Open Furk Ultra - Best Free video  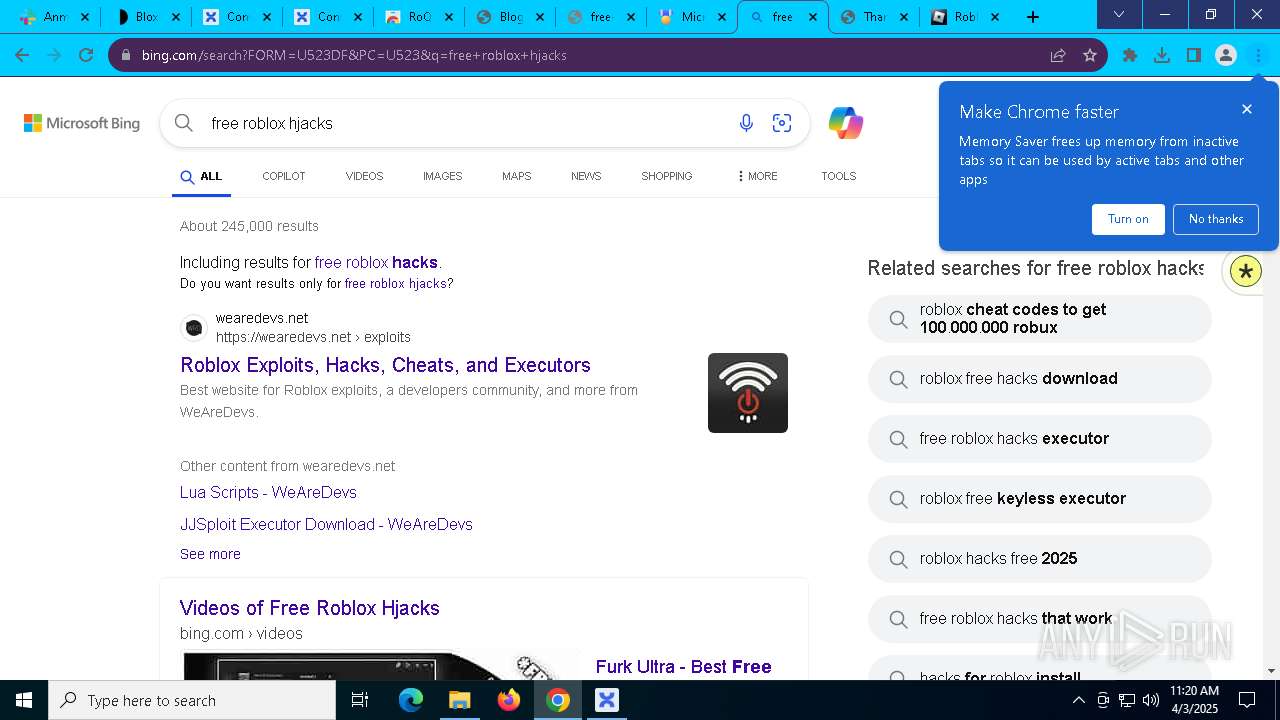683,667
